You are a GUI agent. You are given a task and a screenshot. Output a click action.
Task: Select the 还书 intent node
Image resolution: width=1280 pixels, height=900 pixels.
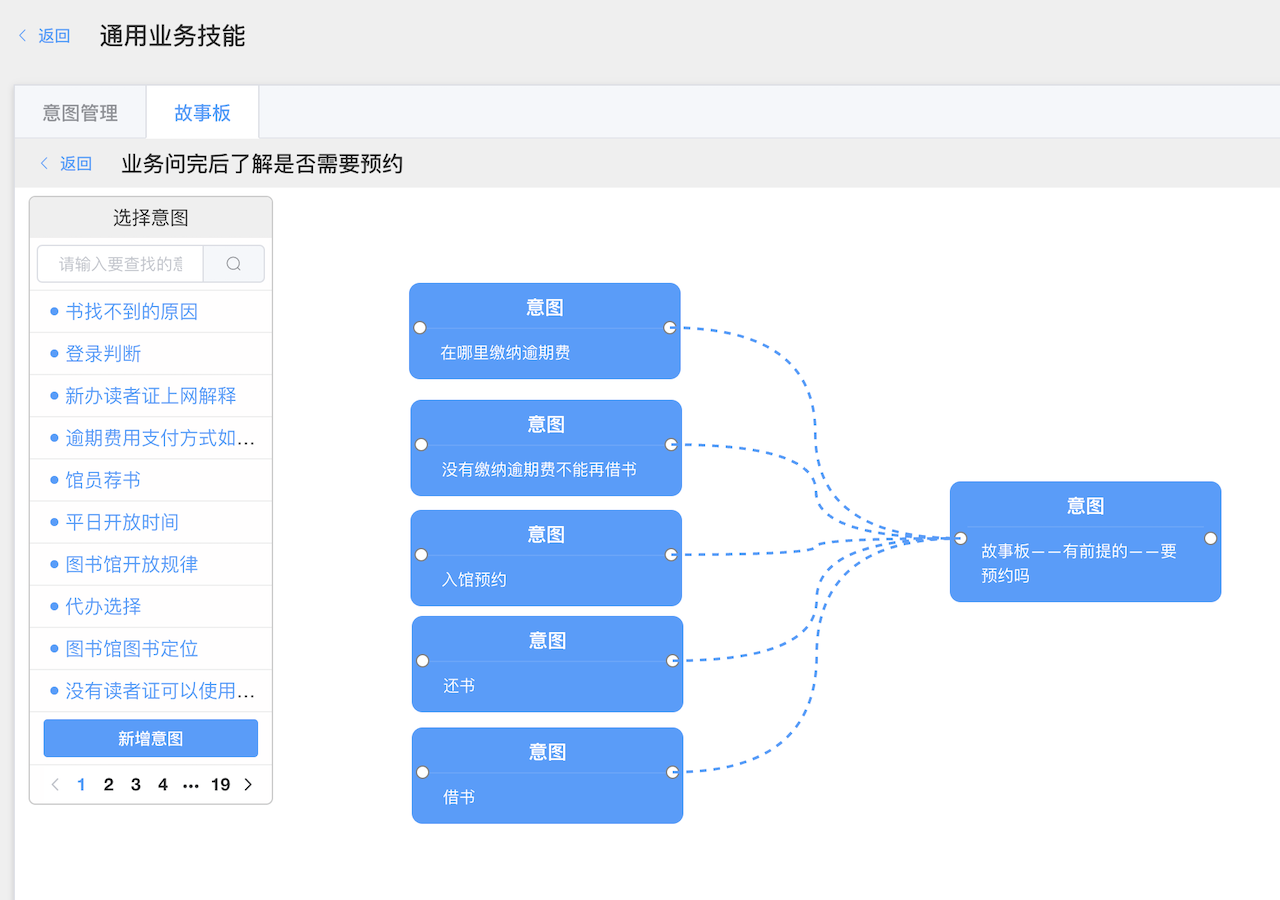(x=547, y=664)
